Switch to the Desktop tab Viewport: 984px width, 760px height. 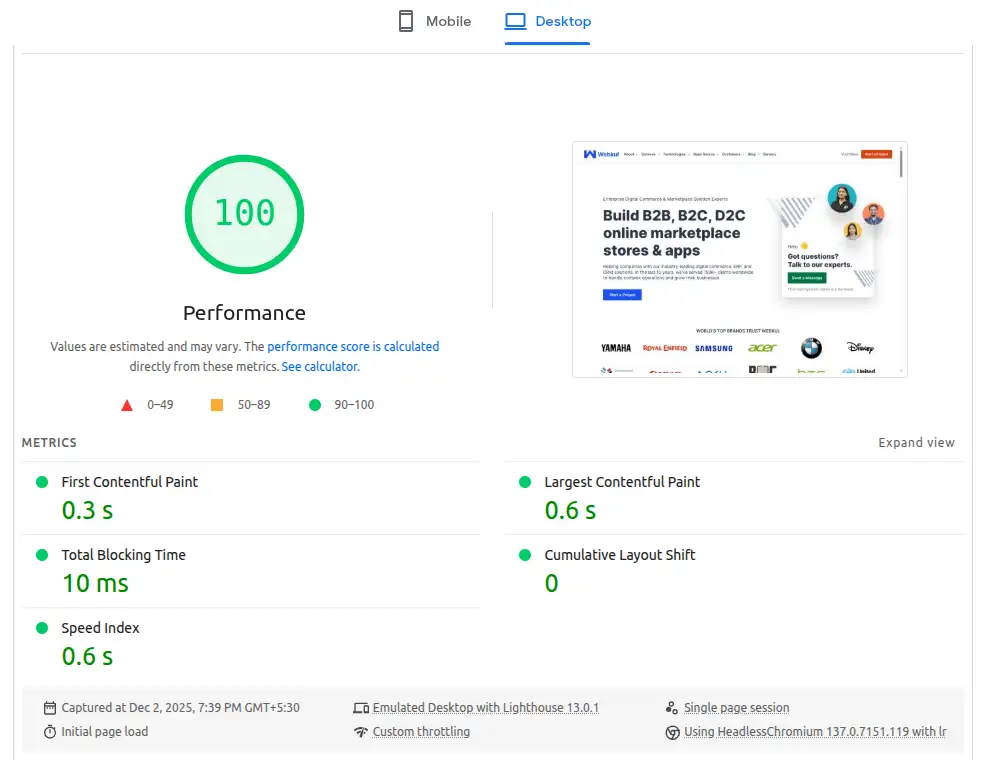tap(547, 21)
